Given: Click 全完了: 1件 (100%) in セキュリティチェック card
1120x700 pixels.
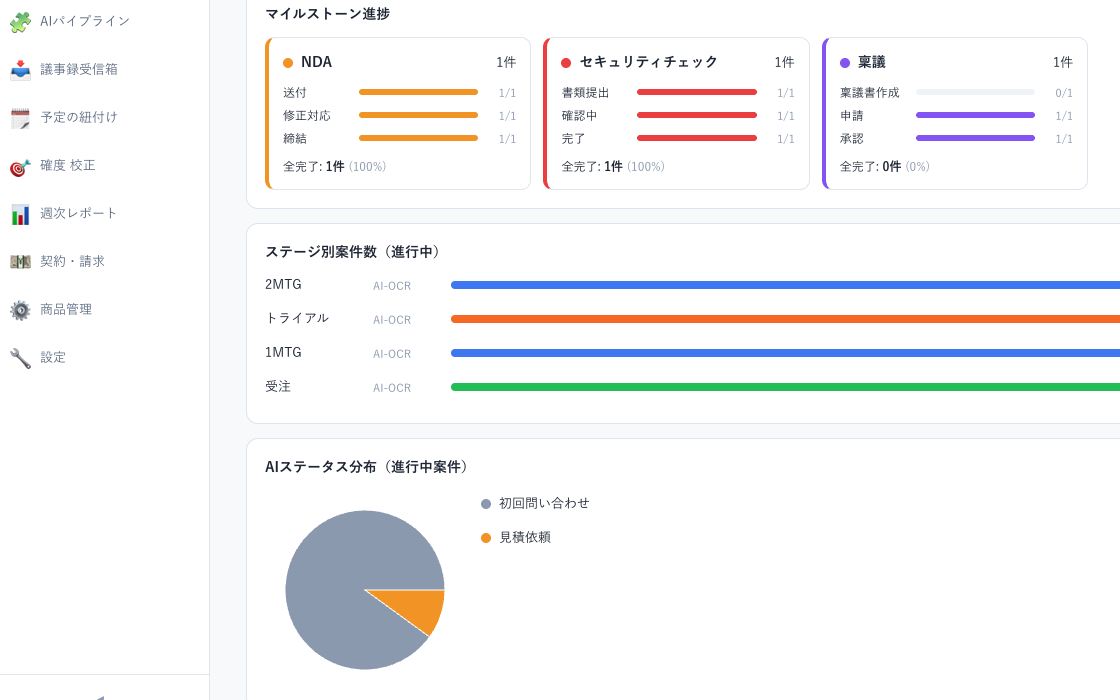Looking at the screenshot, I should point(613,166).
